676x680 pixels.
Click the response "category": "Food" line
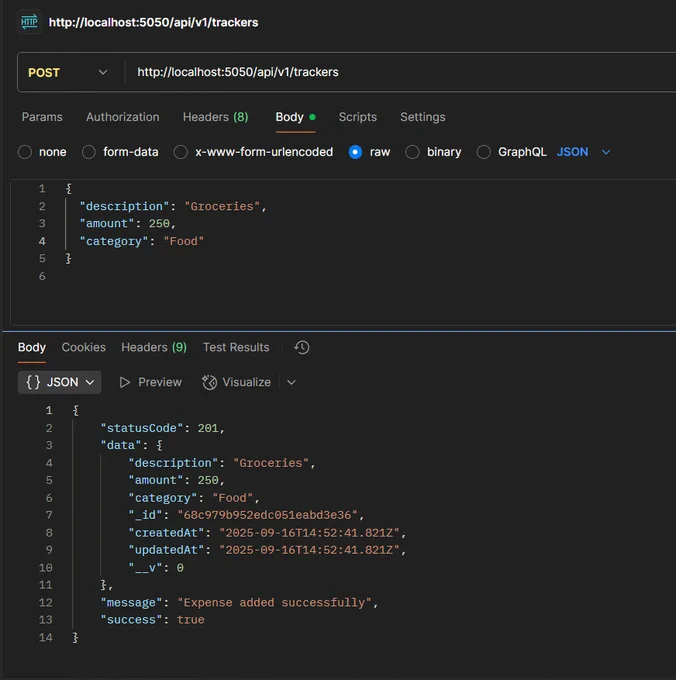click(x=194, y=498)
